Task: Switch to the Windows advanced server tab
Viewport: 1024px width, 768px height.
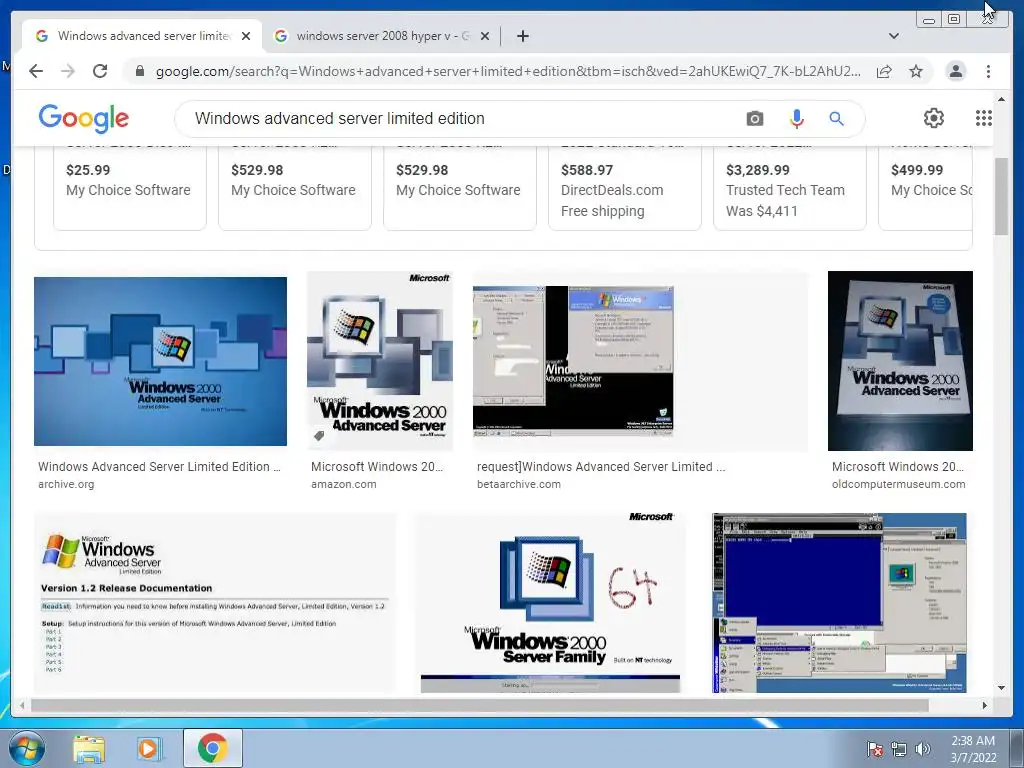Action: coord(142,36)
